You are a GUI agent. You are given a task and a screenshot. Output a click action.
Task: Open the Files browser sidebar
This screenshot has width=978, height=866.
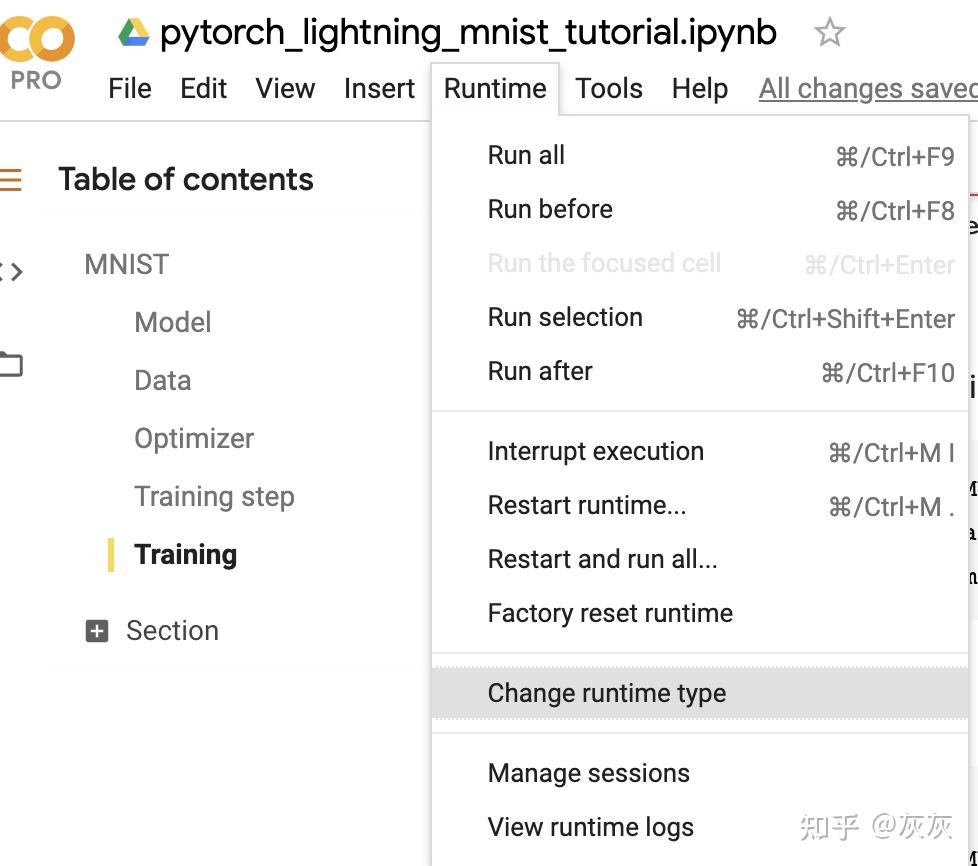tap(8, 363)
